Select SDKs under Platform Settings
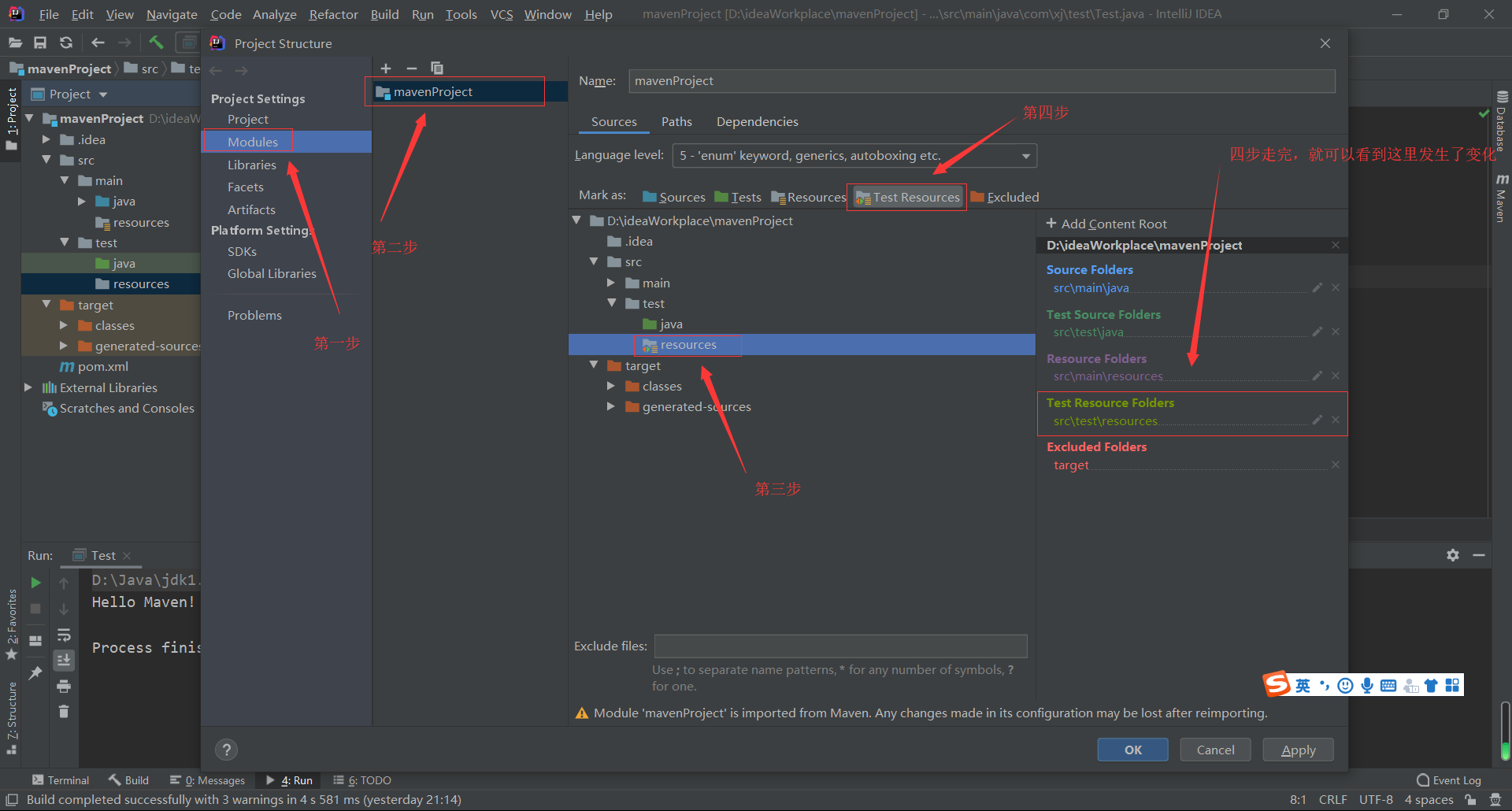 pos(242,251)
